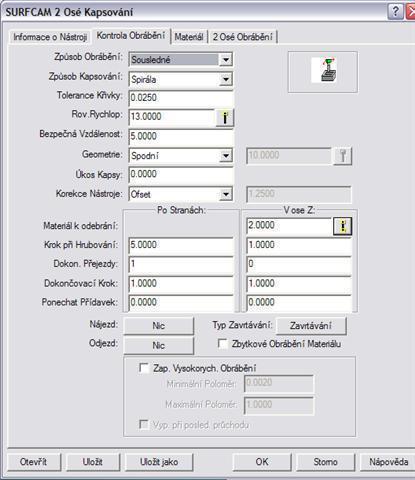Click the Tolerance Křivky input field
This screenshot has height=480, width=415.
(181, 98)
